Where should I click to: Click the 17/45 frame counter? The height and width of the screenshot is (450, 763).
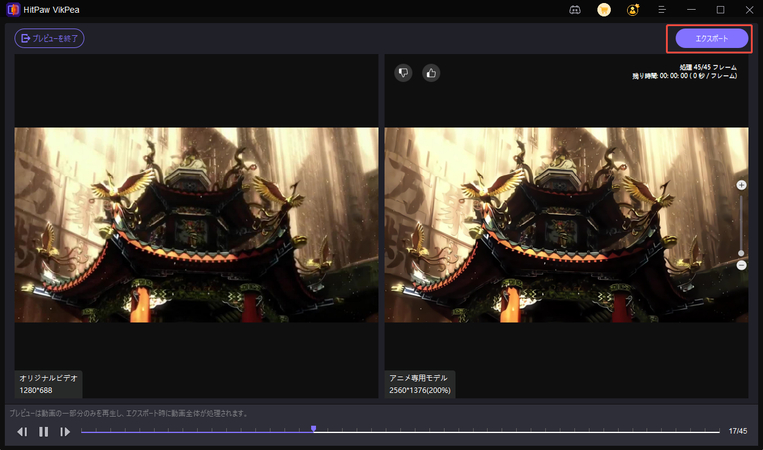pos(738,431)
